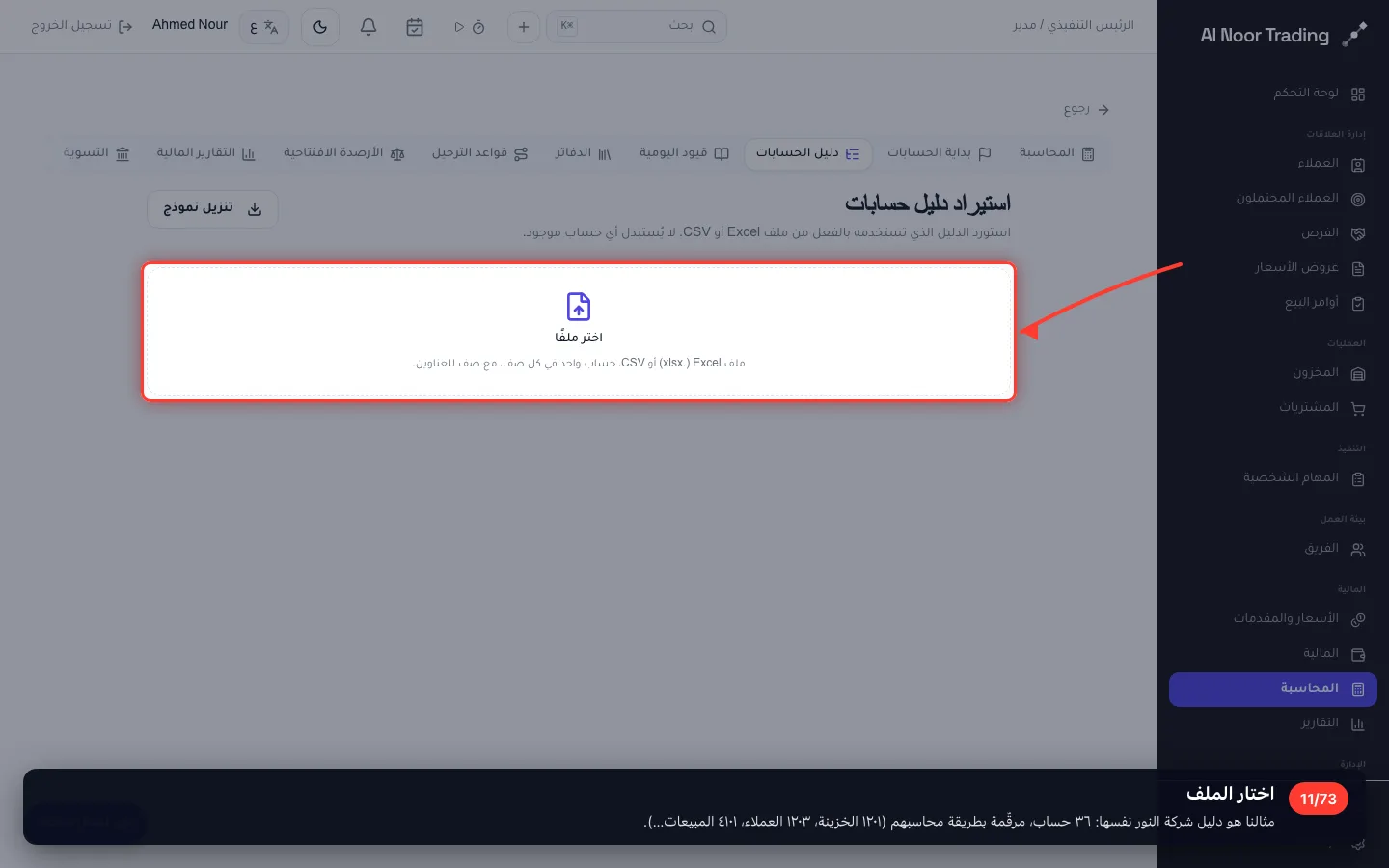
Task: Open the قواعد الترحيل tab
Action: pyautogui.click(x=479, y=153)
